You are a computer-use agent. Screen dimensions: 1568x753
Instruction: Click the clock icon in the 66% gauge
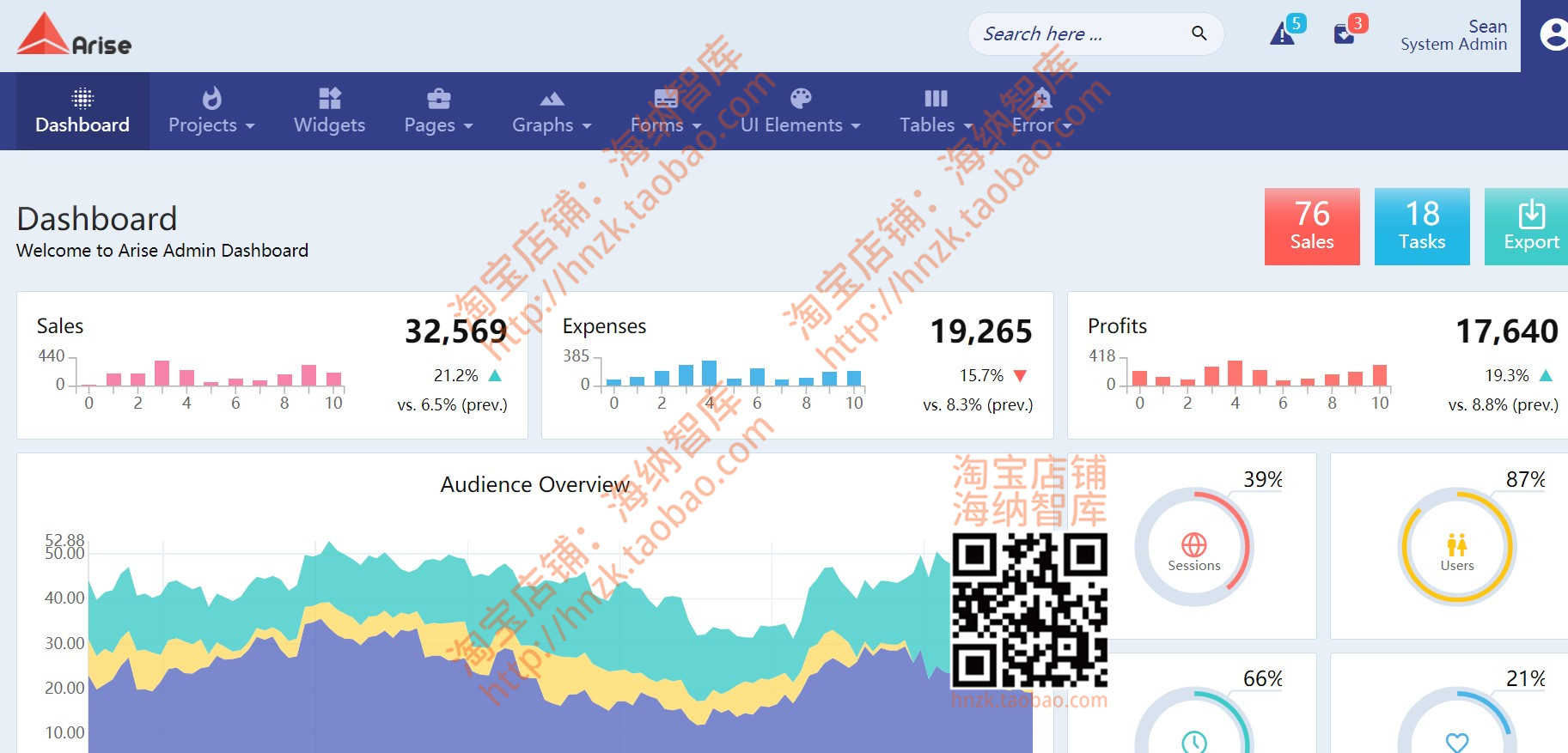[1194, 742]
